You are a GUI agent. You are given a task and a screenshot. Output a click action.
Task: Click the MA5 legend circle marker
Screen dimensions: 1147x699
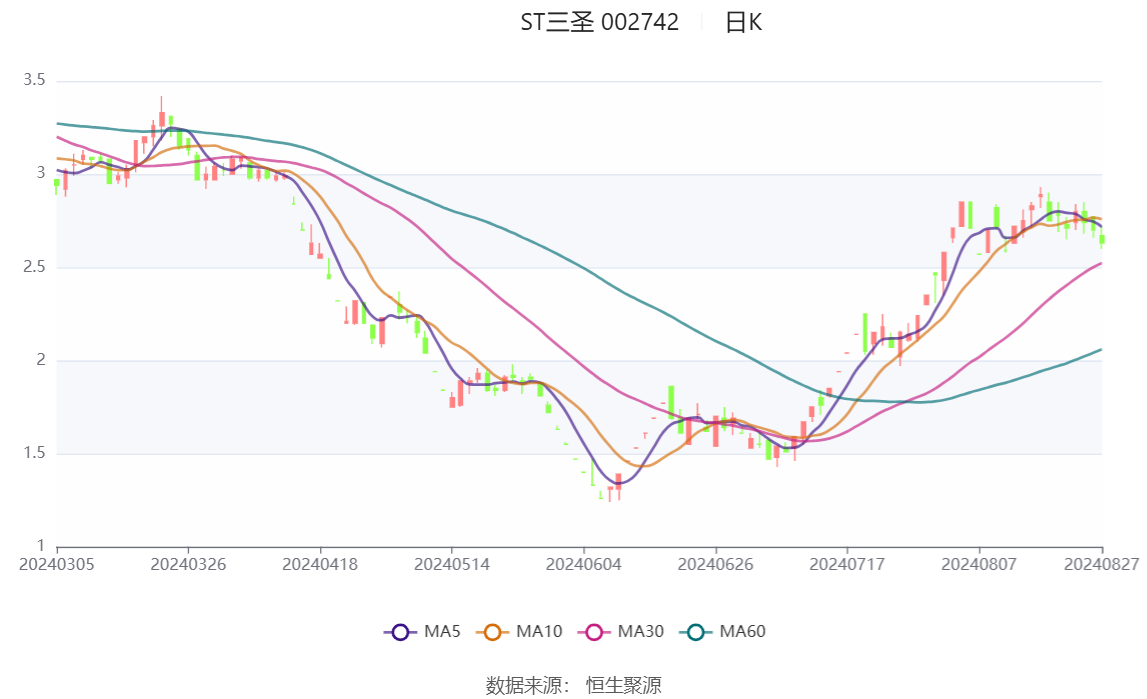pos(400,632)
